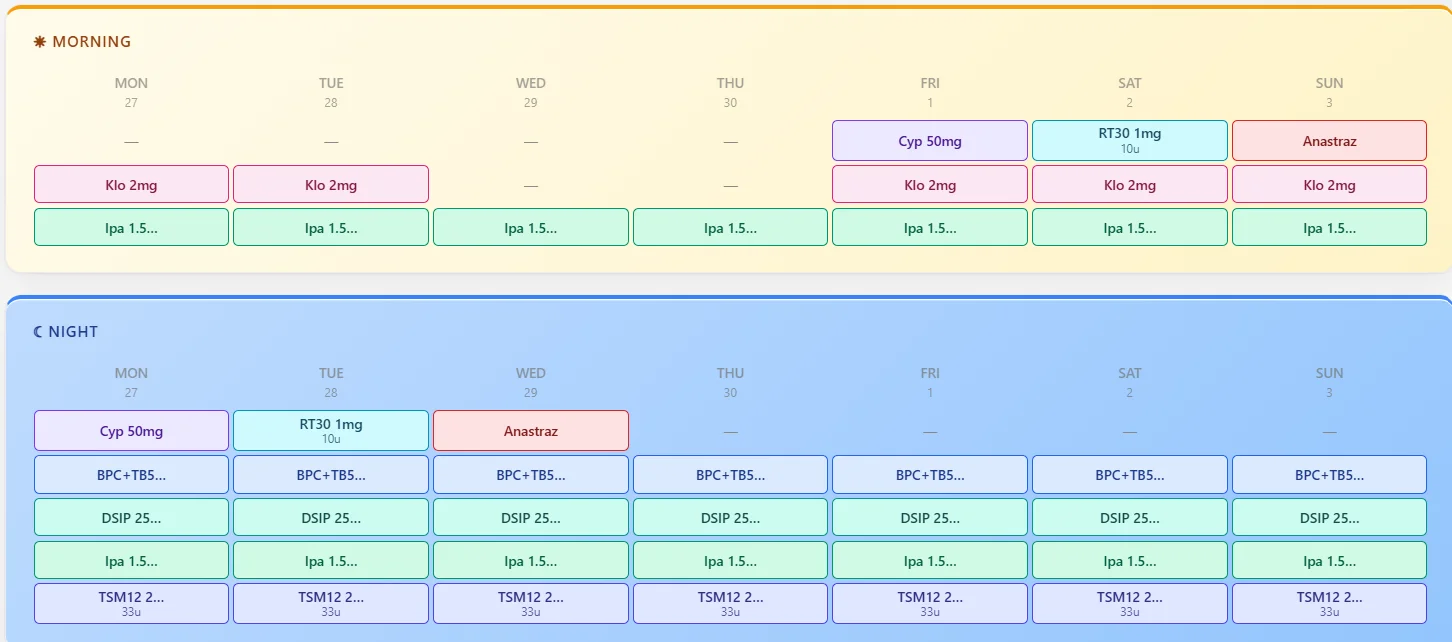This screenshot has height=642, width=1452.
Task: Select Thursday night TSM12 33u card
Action: [730, 604]
